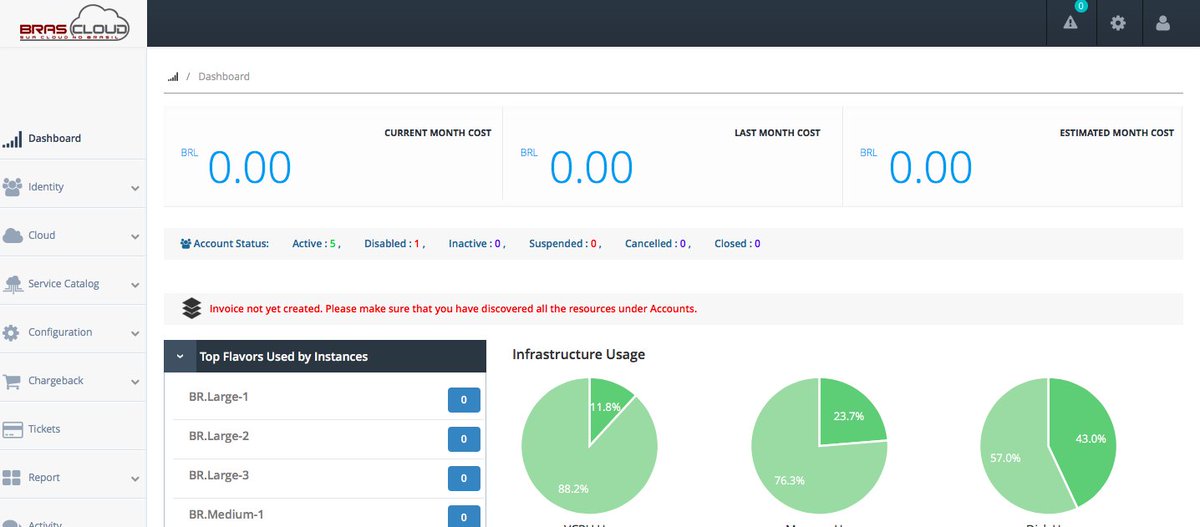Image resolution: width=1200 pixels, height=527 pixels.
Task: Click the Bras Cloud logo
Action: (x=74, y=23)
